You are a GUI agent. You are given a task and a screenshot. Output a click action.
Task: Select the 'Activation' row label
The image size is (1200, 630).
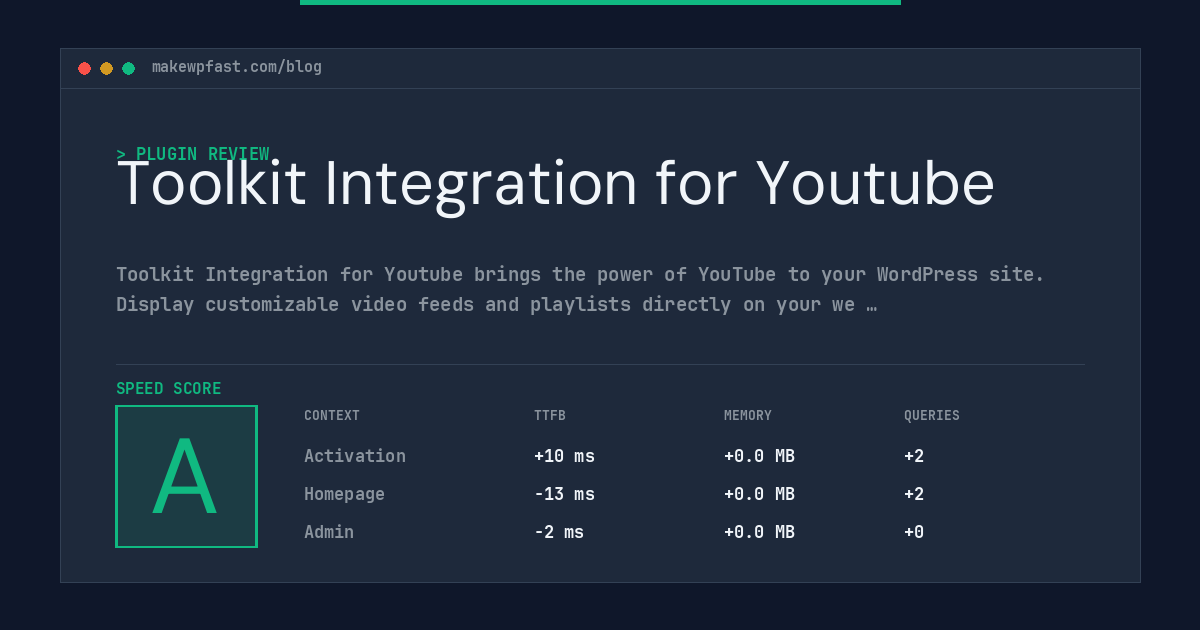coord(355,456)
